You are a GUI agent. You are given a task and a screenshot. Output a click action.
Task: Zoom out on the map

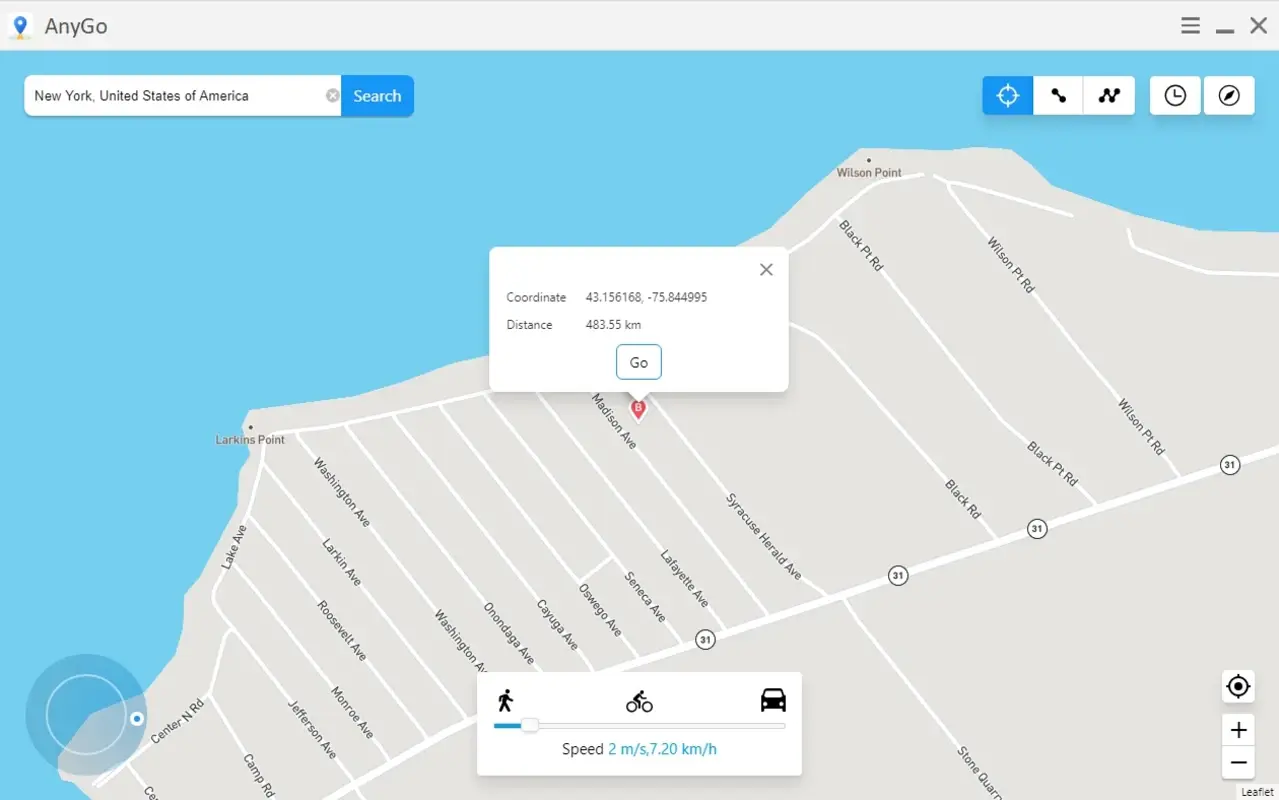[1237, 763]
